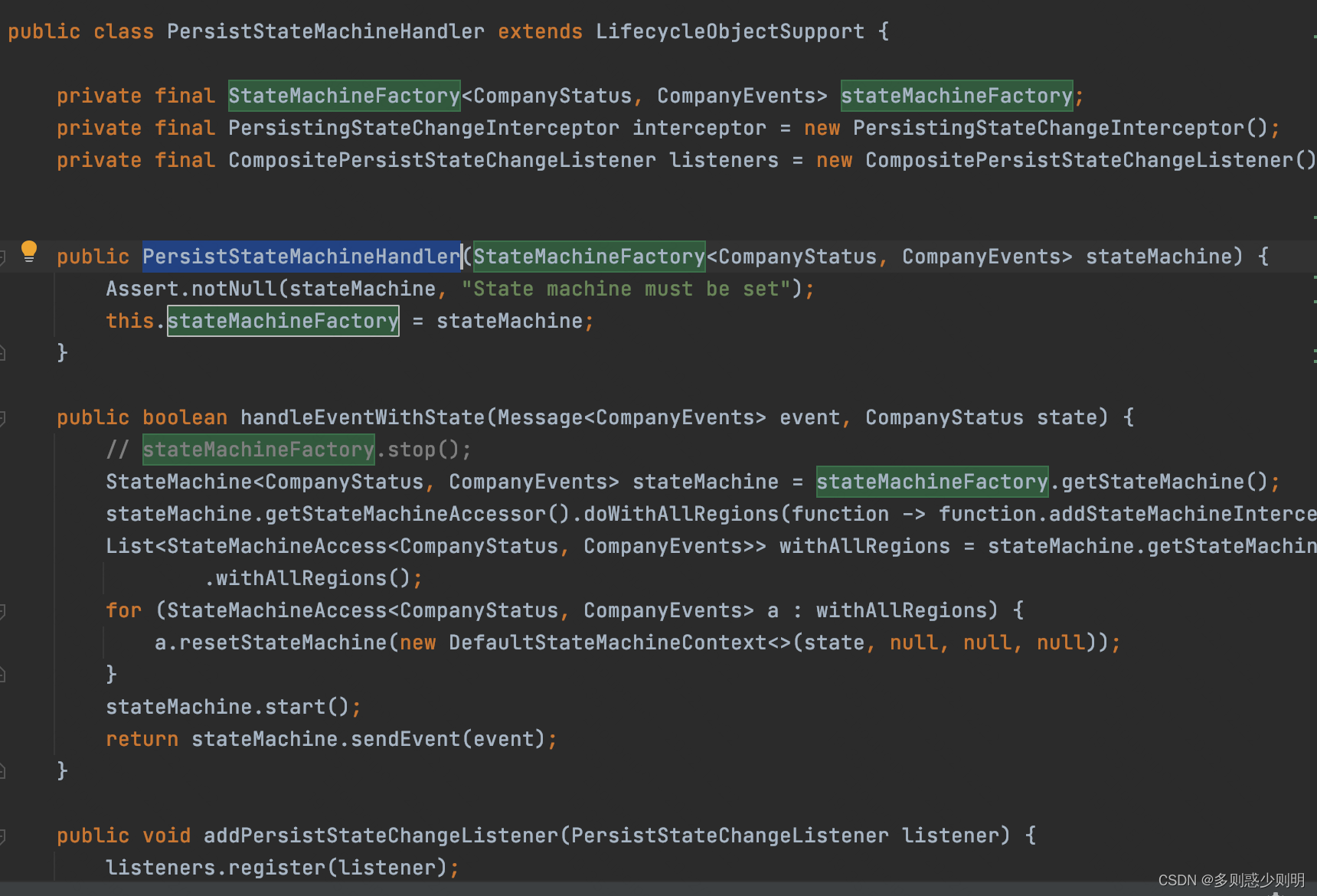The height and width of the screenshot is (896, 1317).
Task: Click the highlighted PersistStateMachineHandler constructor name
Action: 301,257
